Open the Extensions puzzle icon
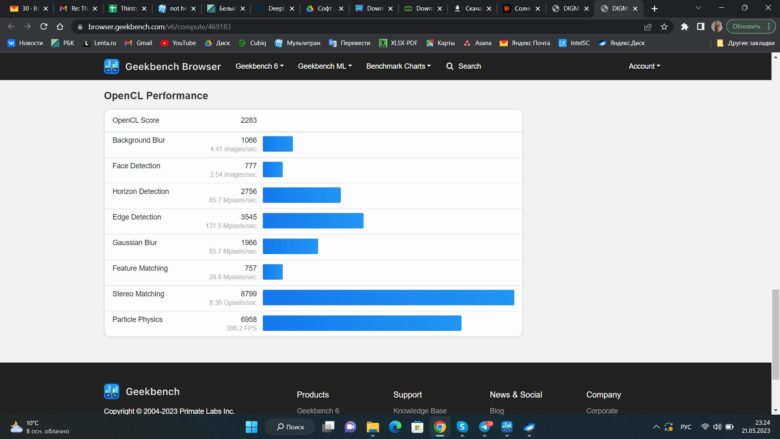 684,26
